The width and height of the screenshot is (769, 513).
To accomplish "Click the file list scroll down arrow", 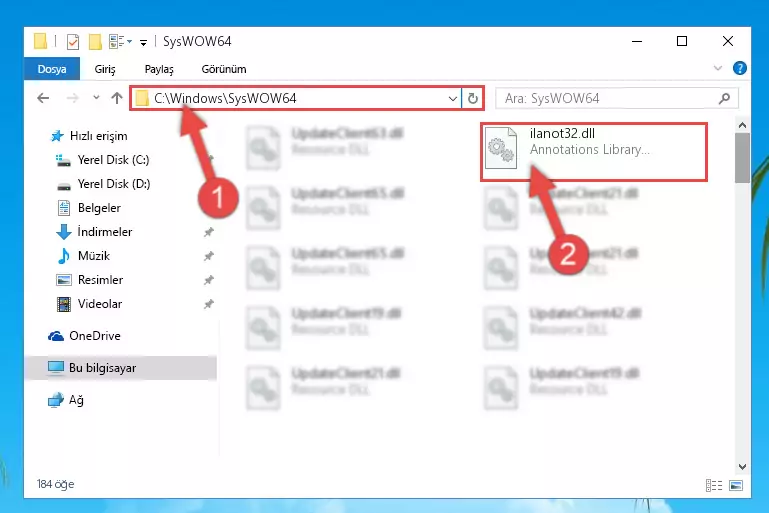I will (742, 467).
